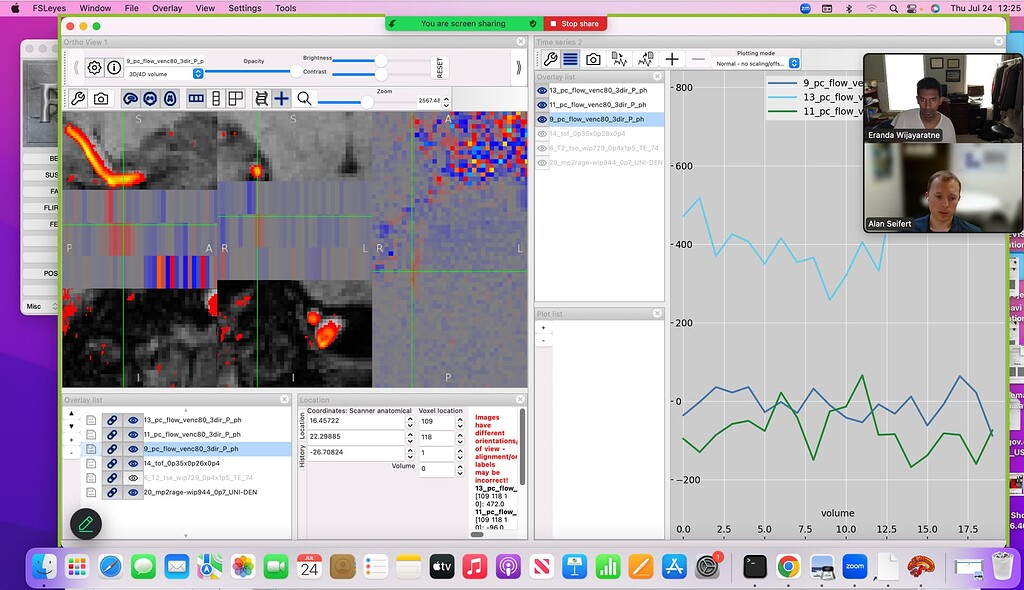Viewport: 1024px width, 590px height.
Task: Import data series with the import icon
Action: 621,58
